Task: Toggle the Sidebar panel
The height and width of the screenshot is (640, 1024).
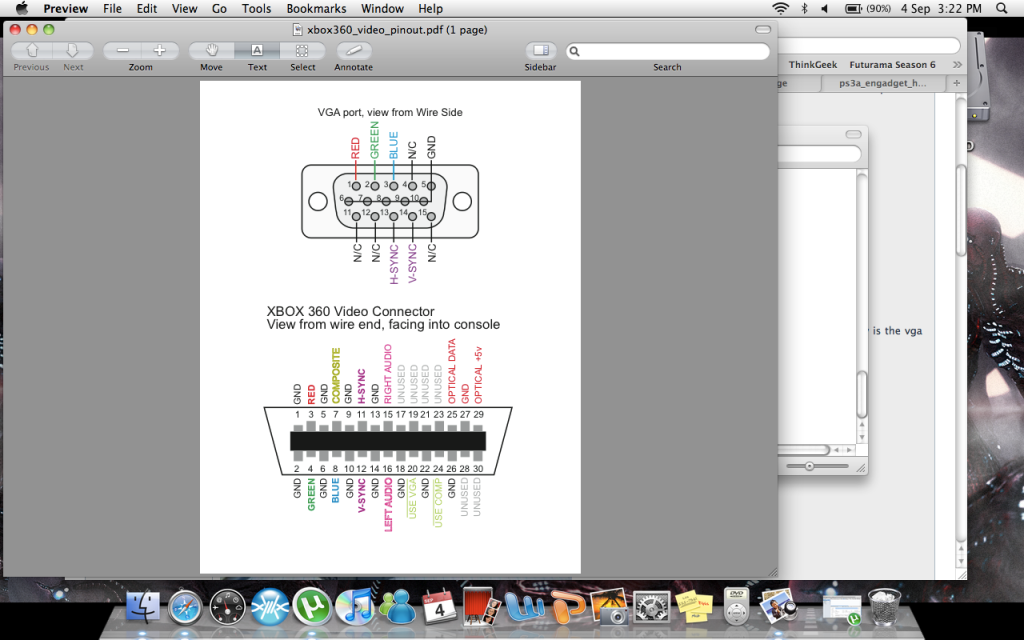Action: (x=541, y=51)
